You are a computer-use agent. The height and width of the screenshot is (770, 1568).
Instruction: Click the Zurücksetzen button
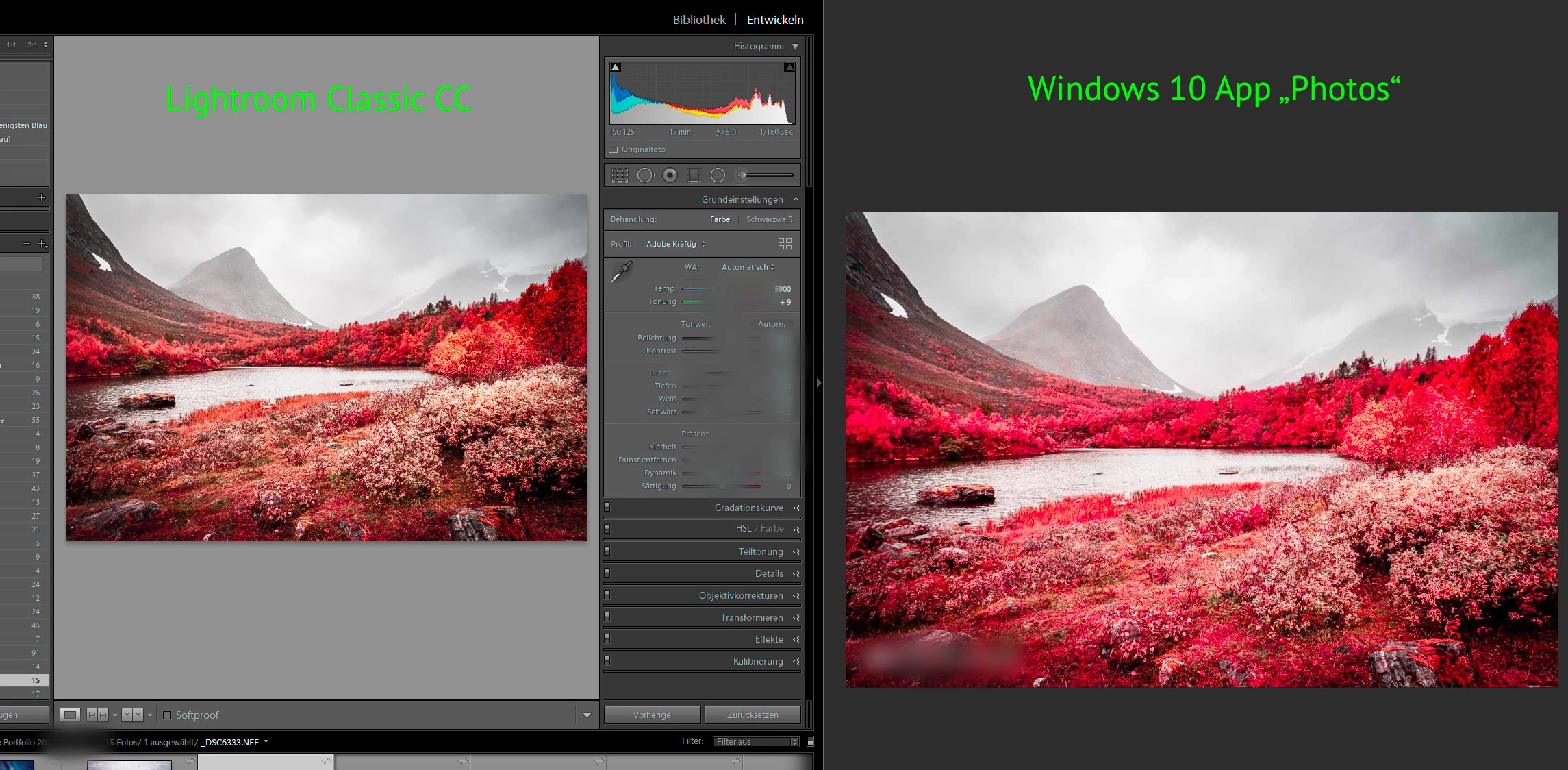click(x=753, y=715)
